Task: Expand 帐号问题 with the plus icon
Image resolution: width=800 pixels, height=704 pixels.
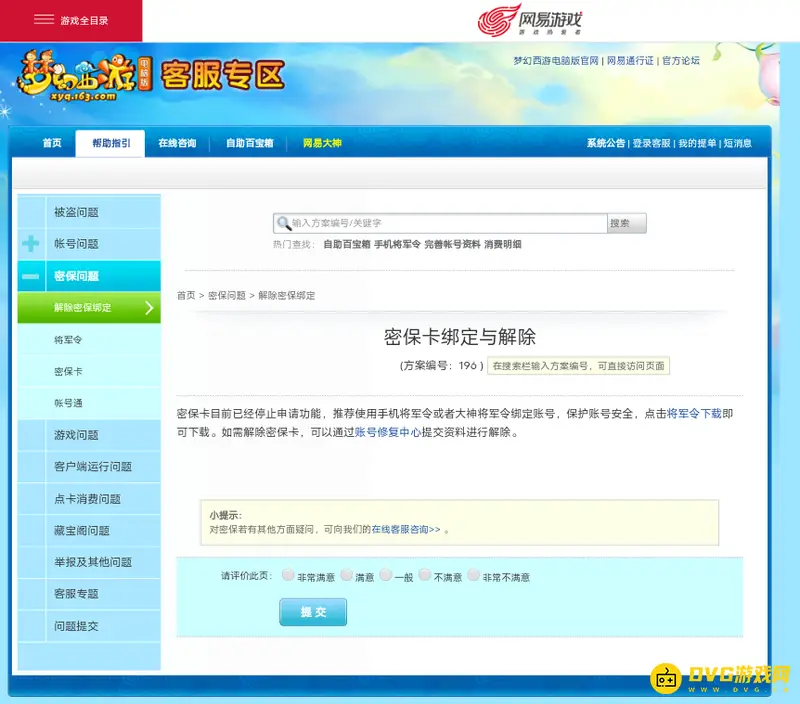Action: 31,244
